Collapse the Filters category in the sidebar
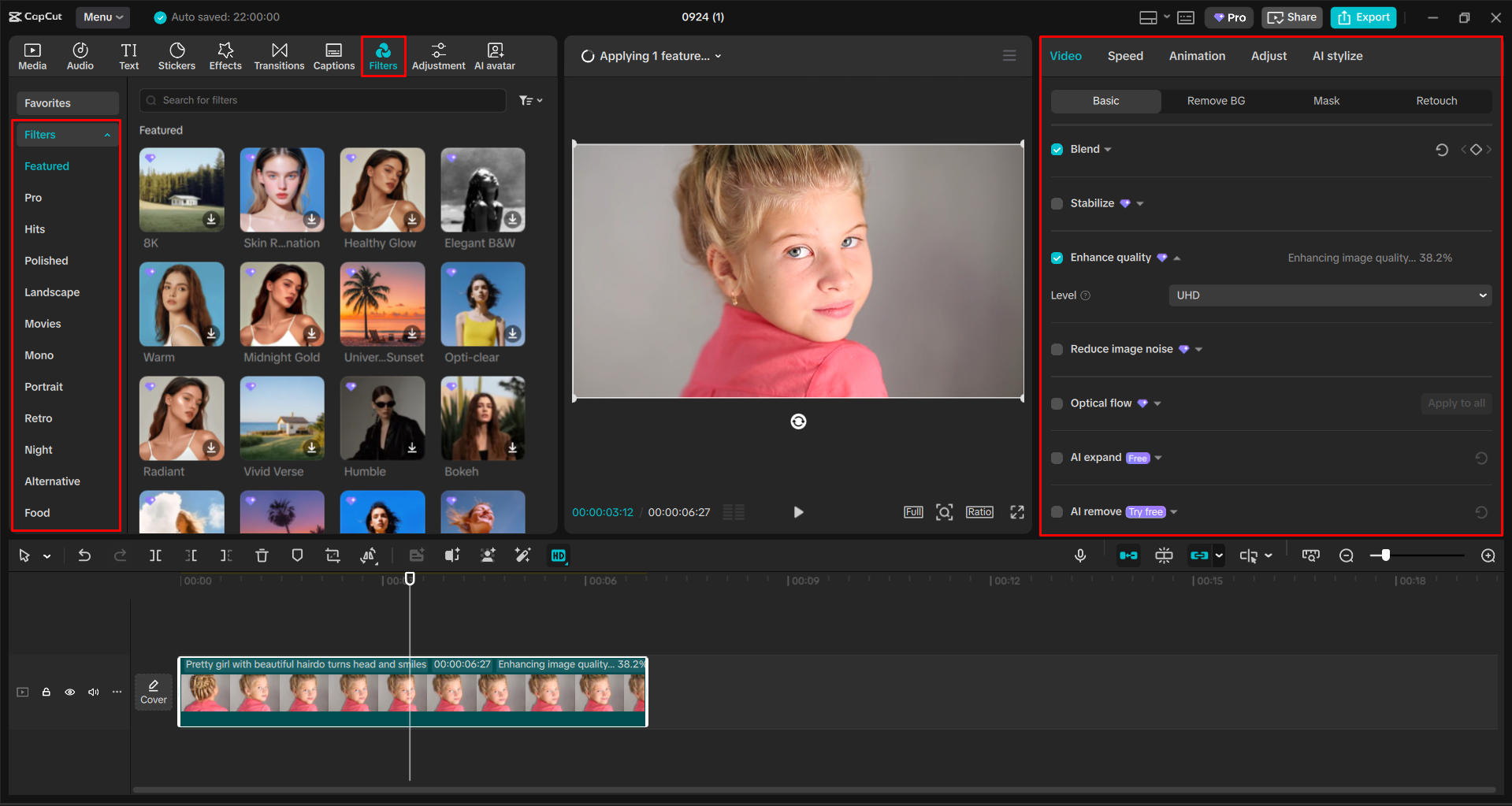Screen dimensions: 1512x806 [107, 134]
